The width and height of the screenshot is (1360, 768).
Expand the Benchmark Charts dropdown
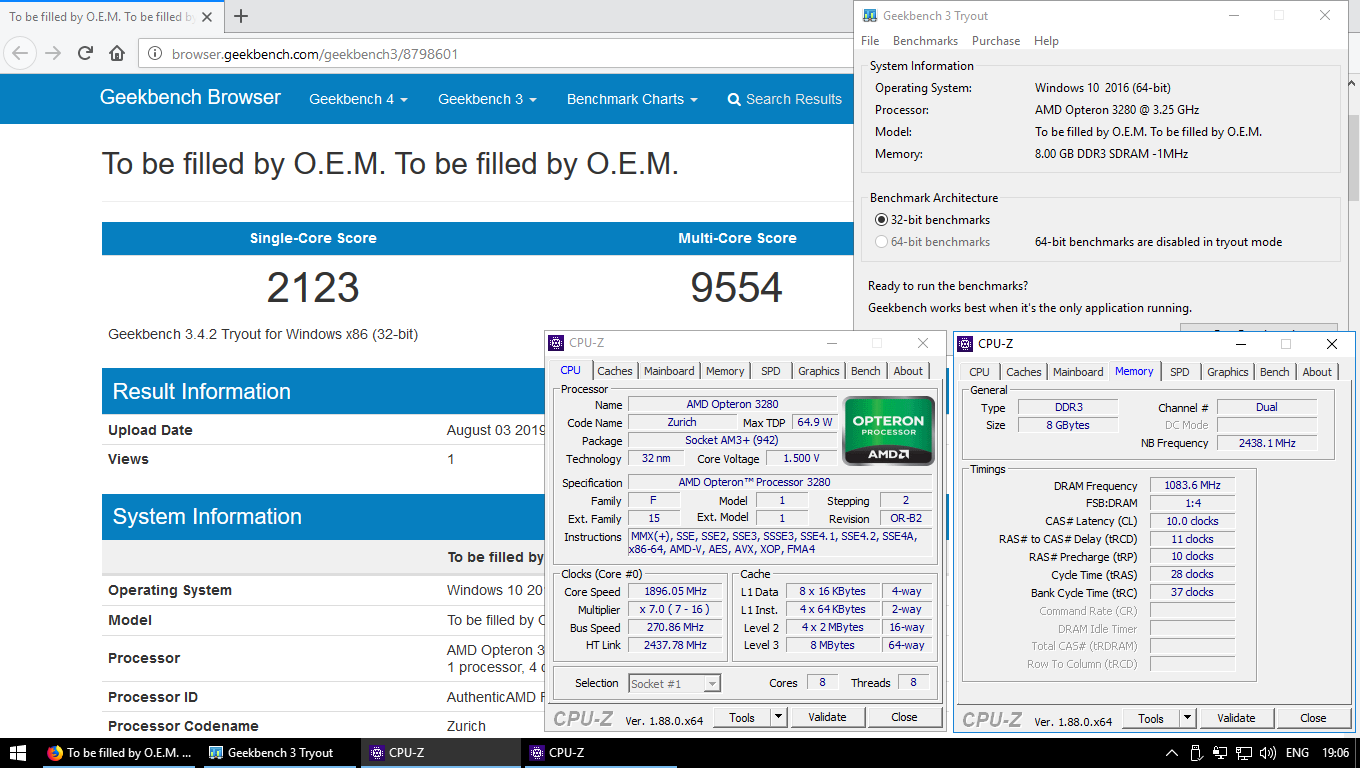point(632,99)
